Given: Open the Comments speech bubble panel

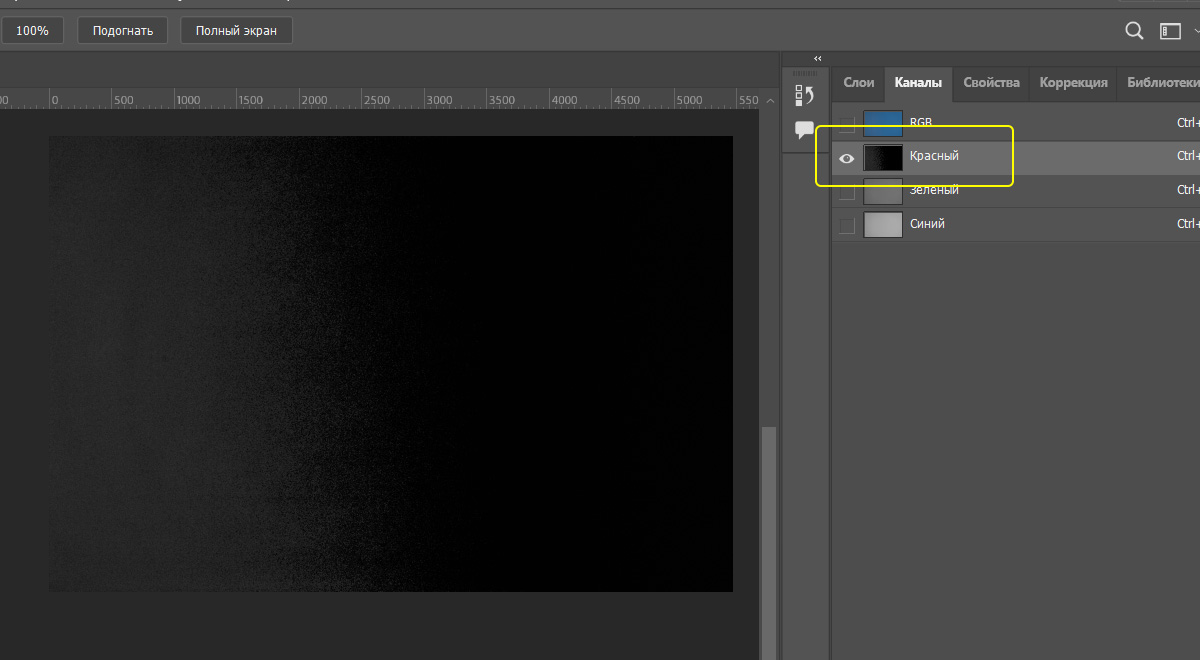Looking at the screenshot, I should tap(805, 130).
